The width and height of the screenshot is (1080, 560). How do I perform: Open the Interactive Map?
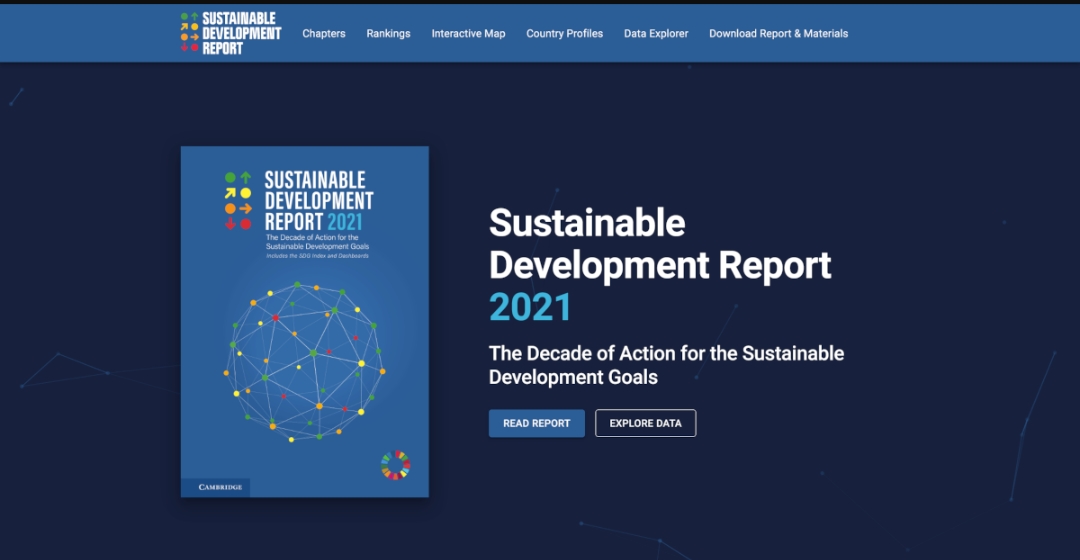click(468, 33)
